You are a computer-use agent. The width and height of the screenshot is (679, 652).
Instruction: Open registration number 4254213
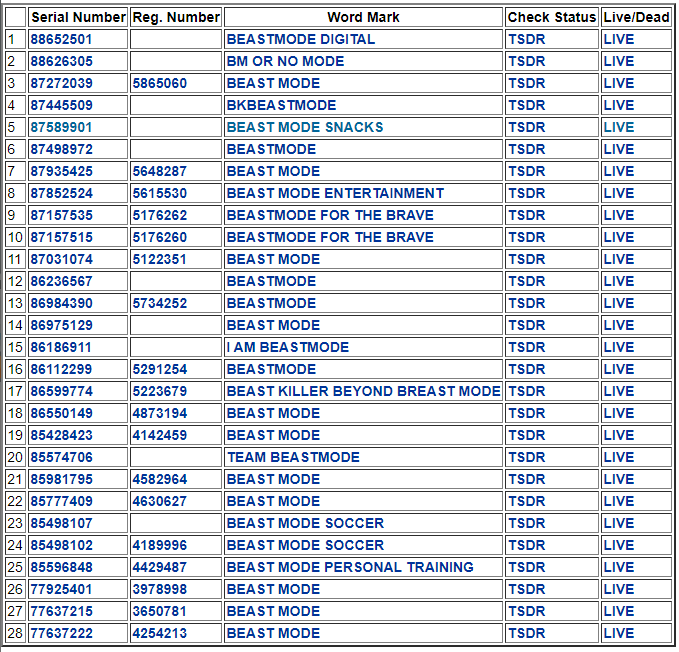159,633
